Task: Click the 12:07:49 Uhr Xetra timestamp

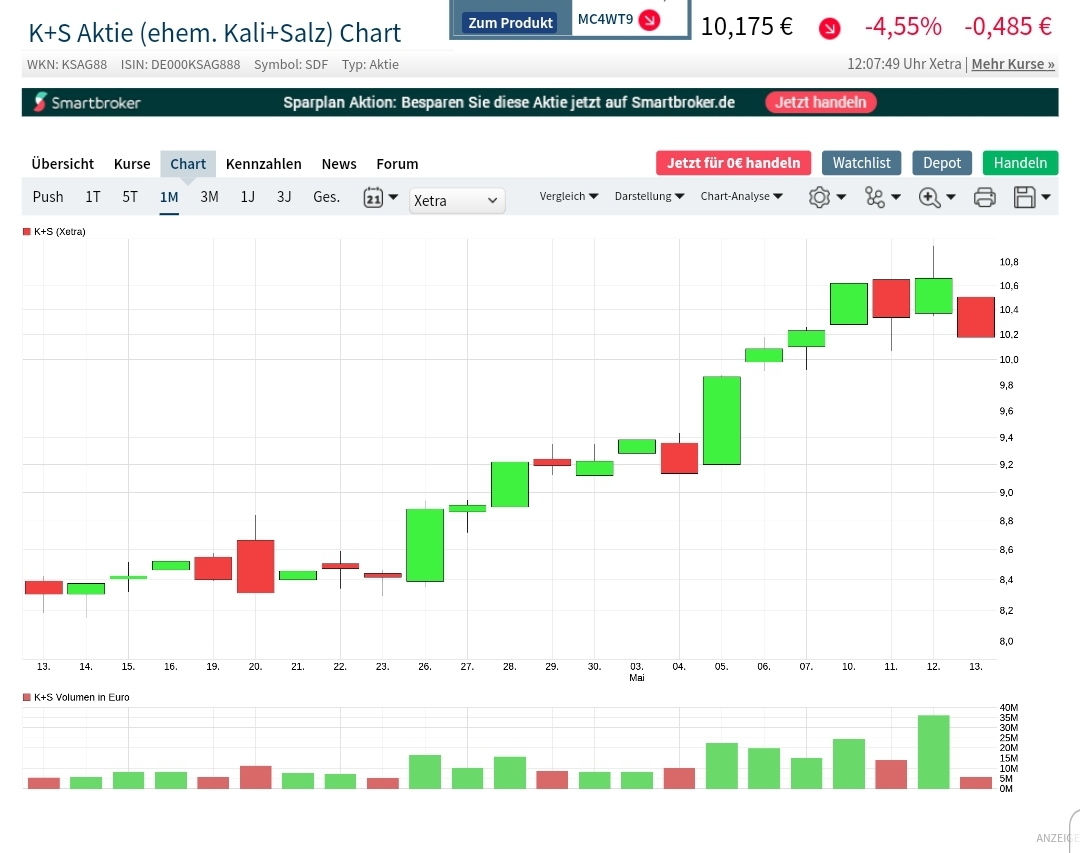Action: pos(904,64)
